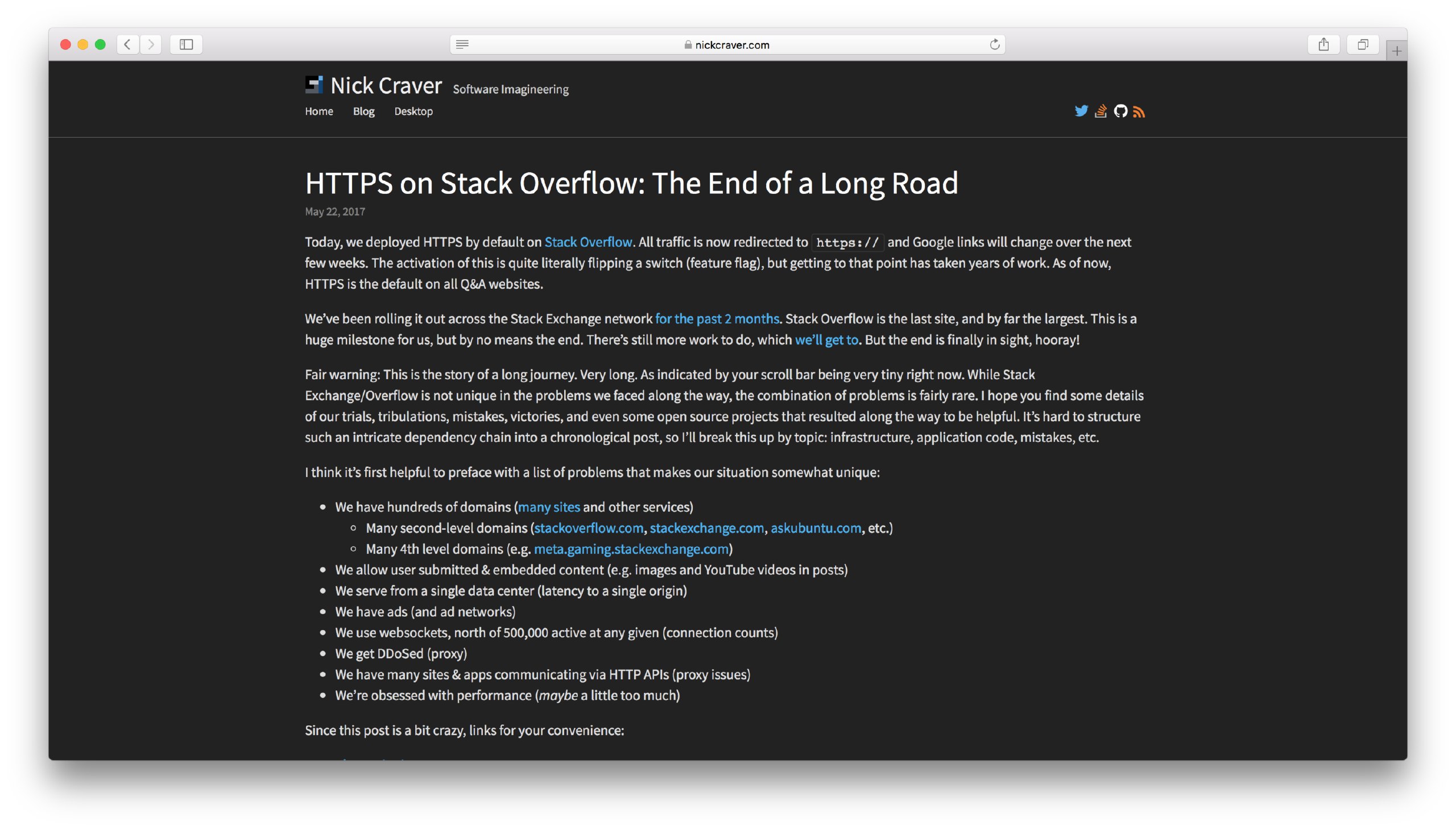Open the Blog menu item
Viewport: 1456px width, 830px height.
363,111
